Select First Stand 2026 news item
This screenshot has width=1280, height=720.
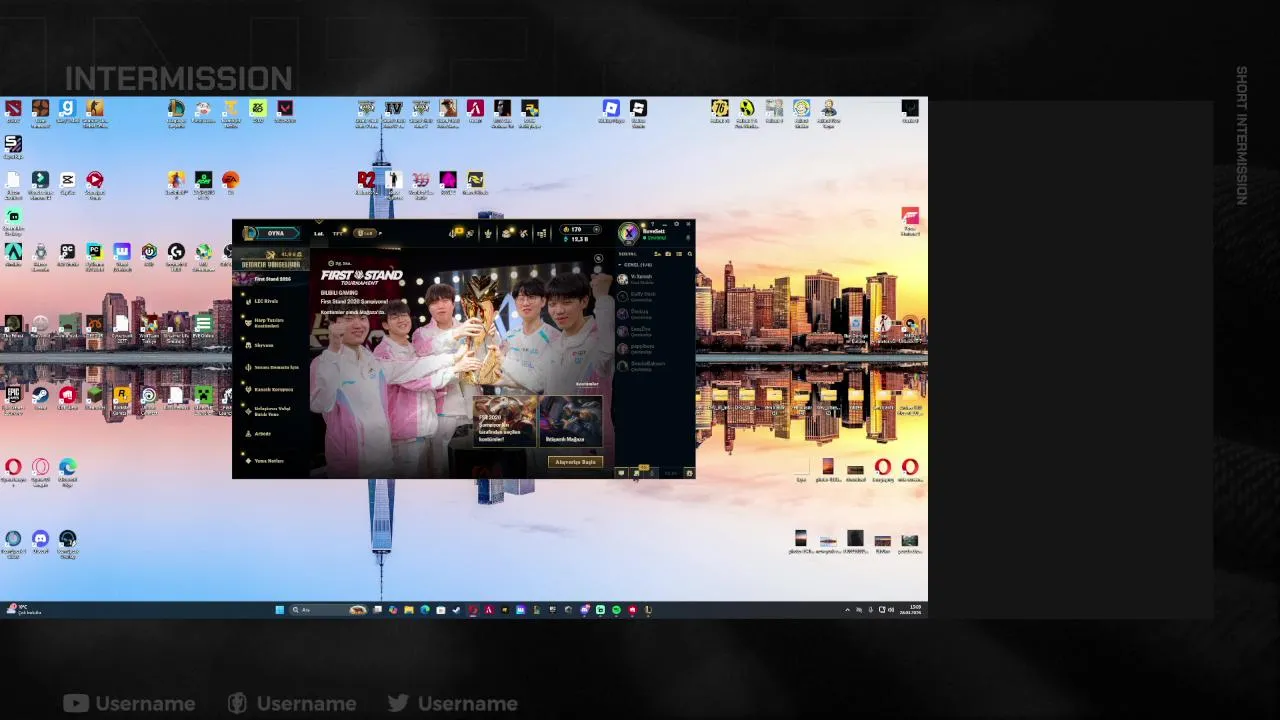[271, 279]
